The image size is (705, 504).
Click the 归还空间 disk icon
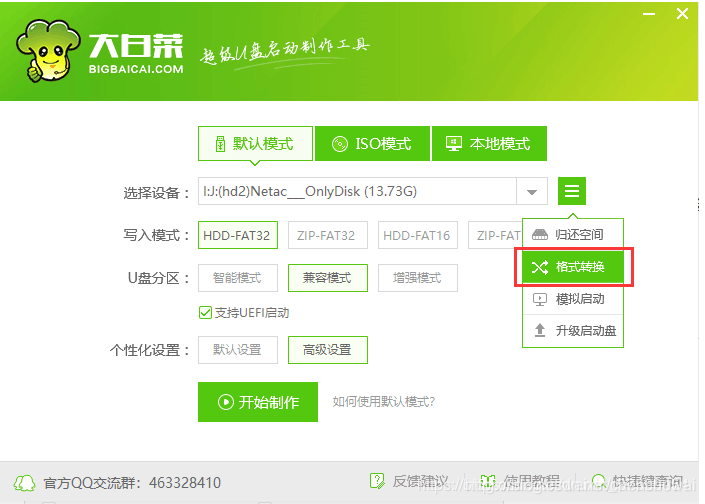tap(540, 235)
